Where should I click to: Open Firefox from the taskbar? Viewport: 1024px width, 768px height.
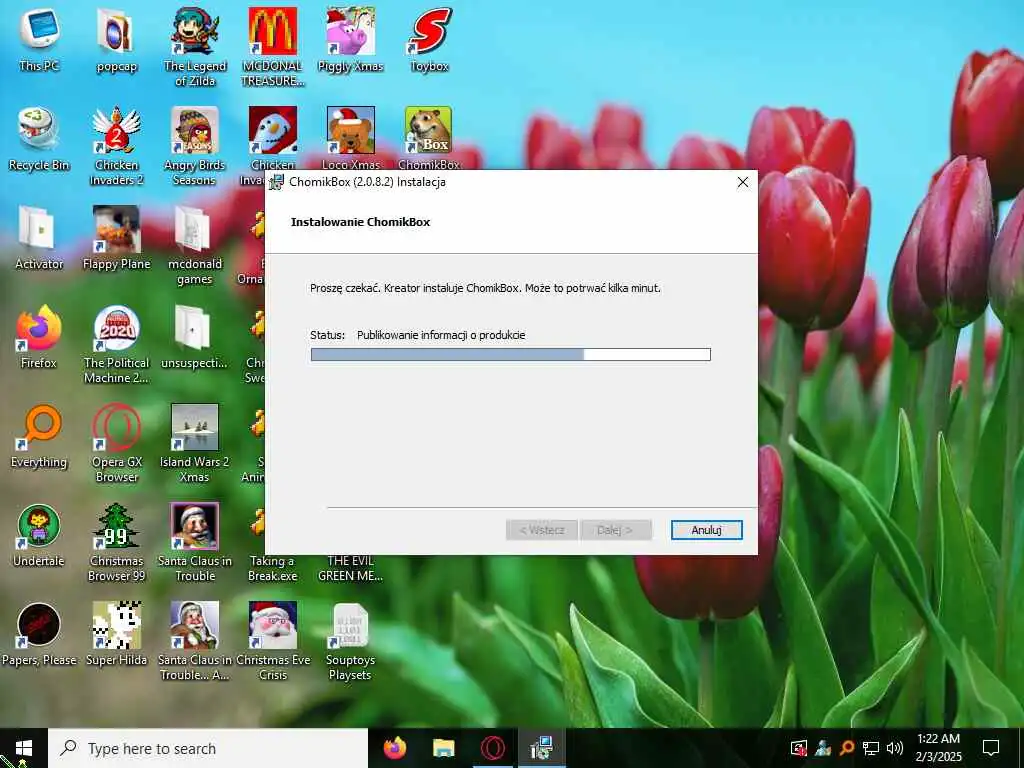(394, 748)
